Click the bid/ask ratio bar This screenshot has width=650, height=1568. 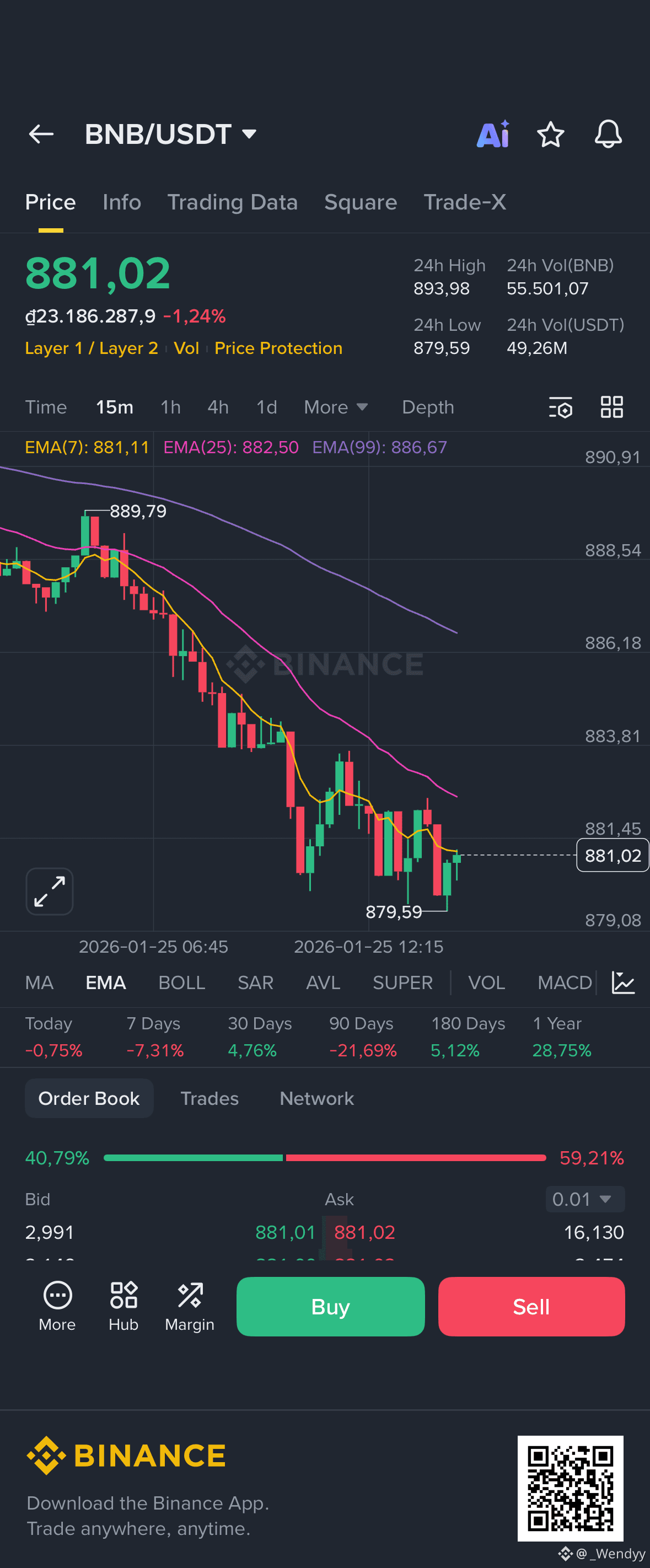325,1158
